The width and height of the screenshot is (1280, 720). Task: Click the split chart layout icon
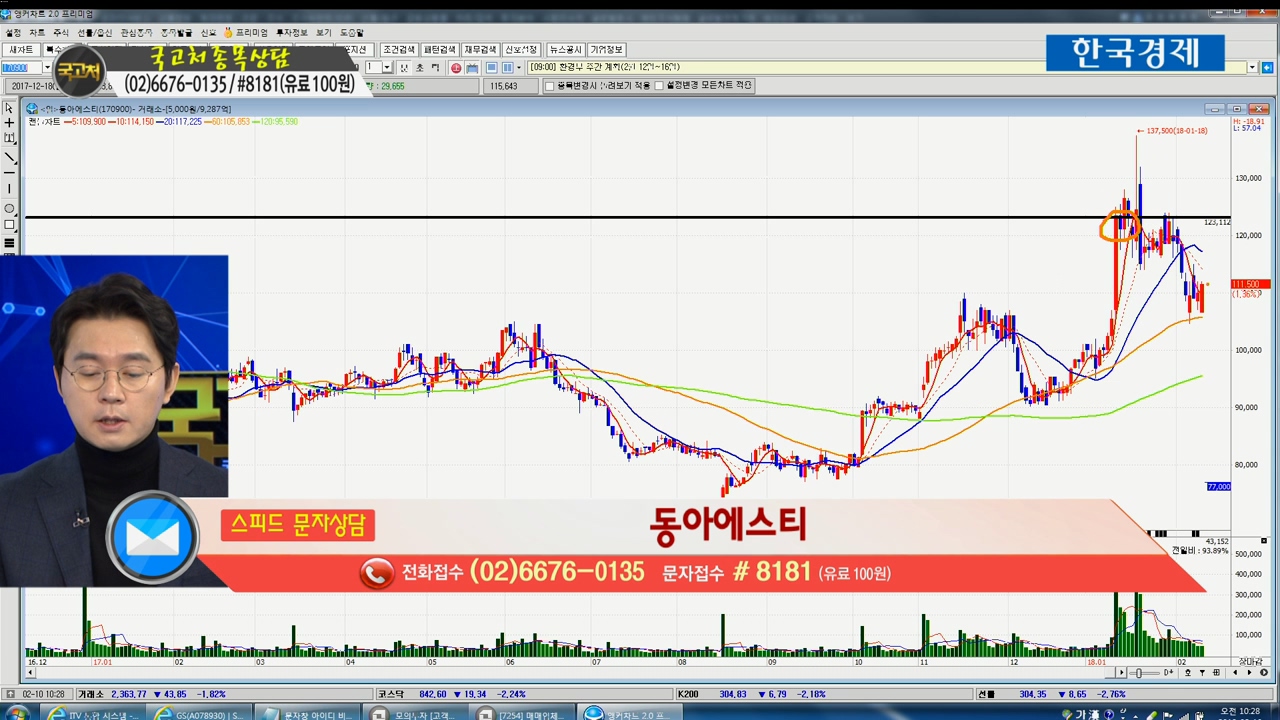(507, 68)
